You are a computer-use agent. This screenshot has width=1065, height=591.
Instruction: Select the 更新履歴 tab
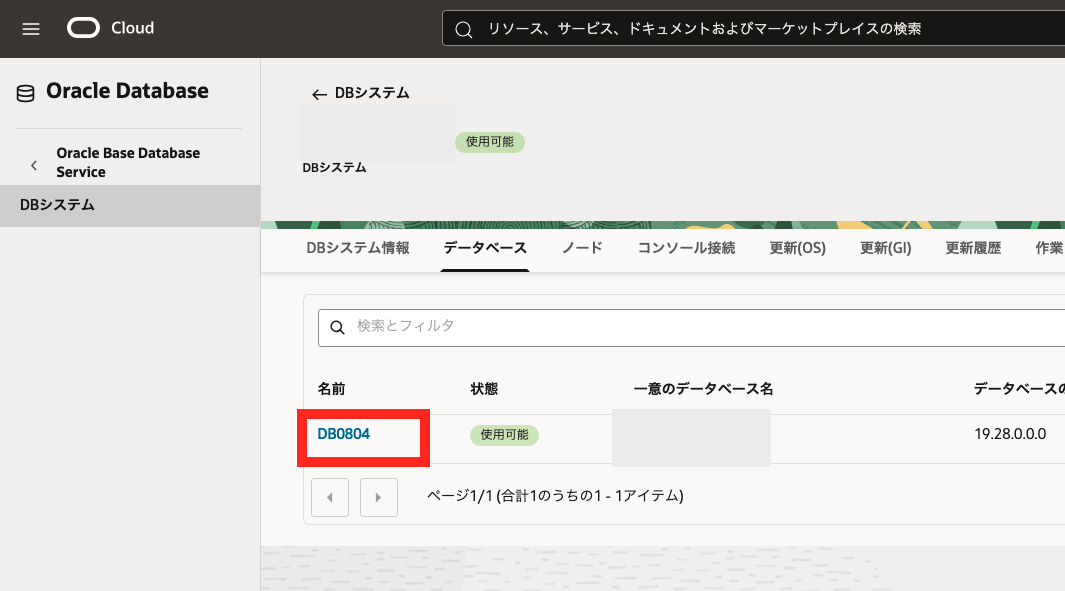click(973, 248)
